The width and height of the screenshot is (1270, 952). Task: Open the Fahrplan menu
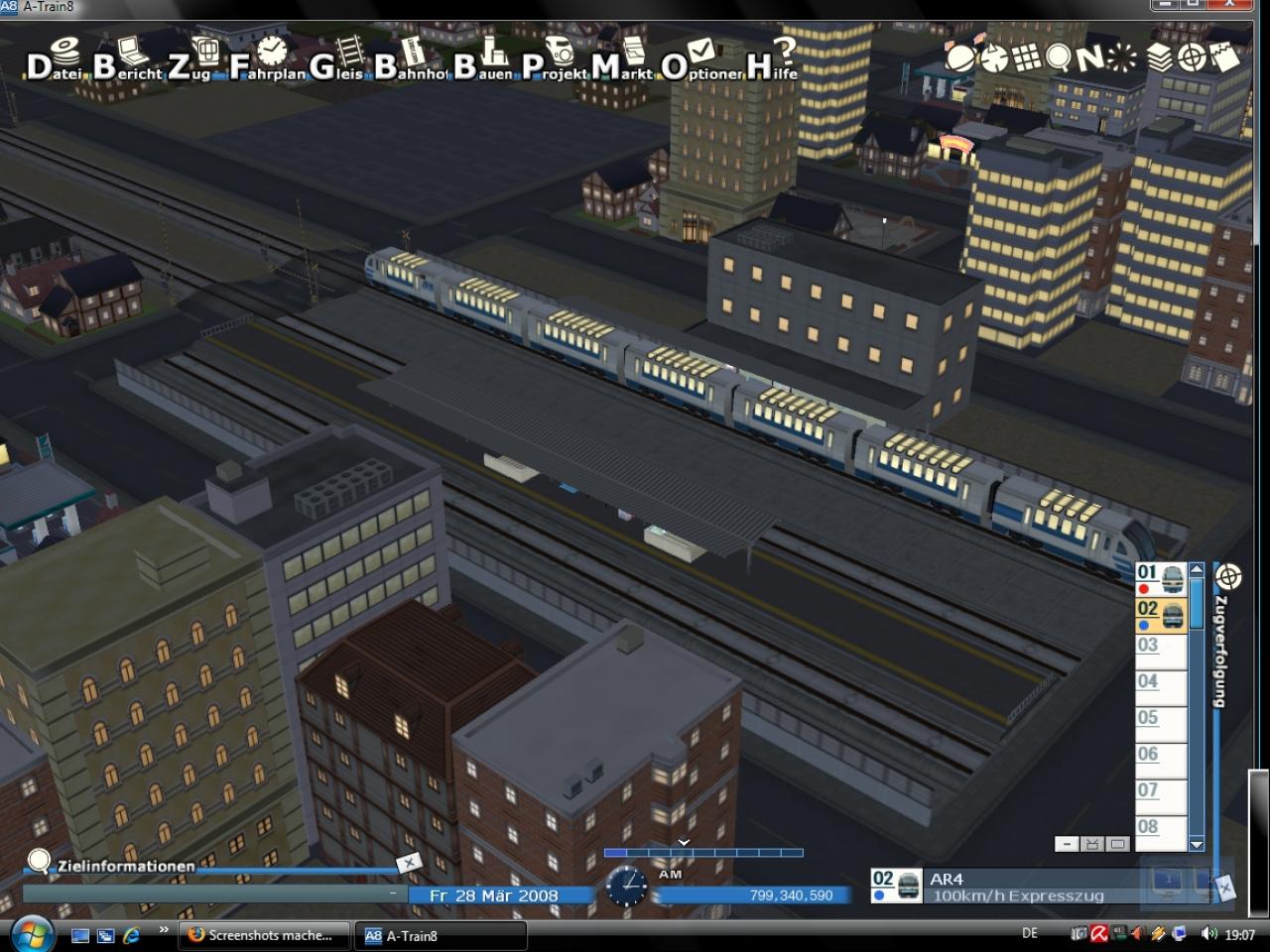266,59
